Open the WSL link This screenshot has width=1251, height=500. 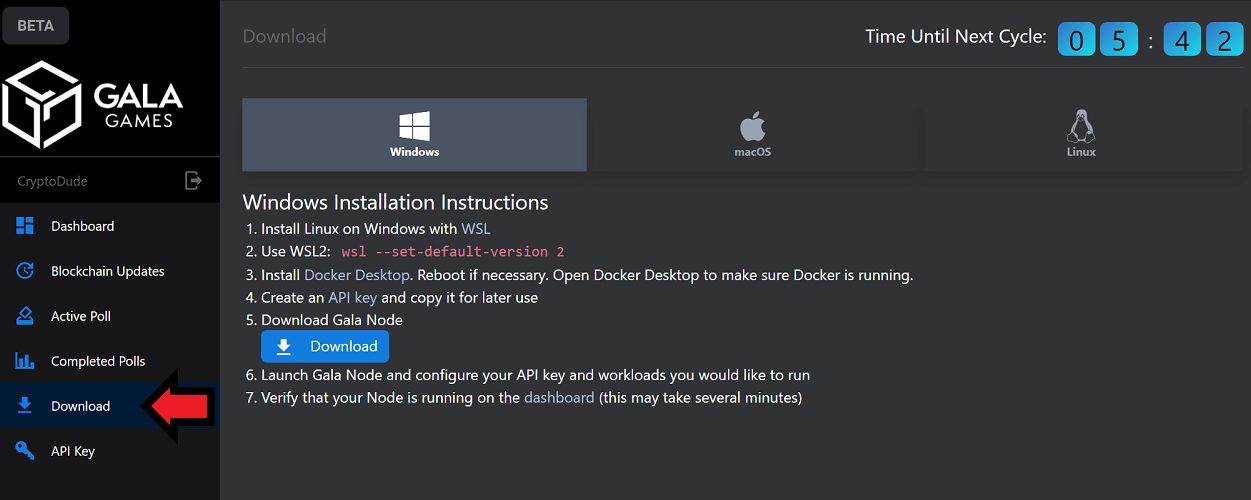476,229
